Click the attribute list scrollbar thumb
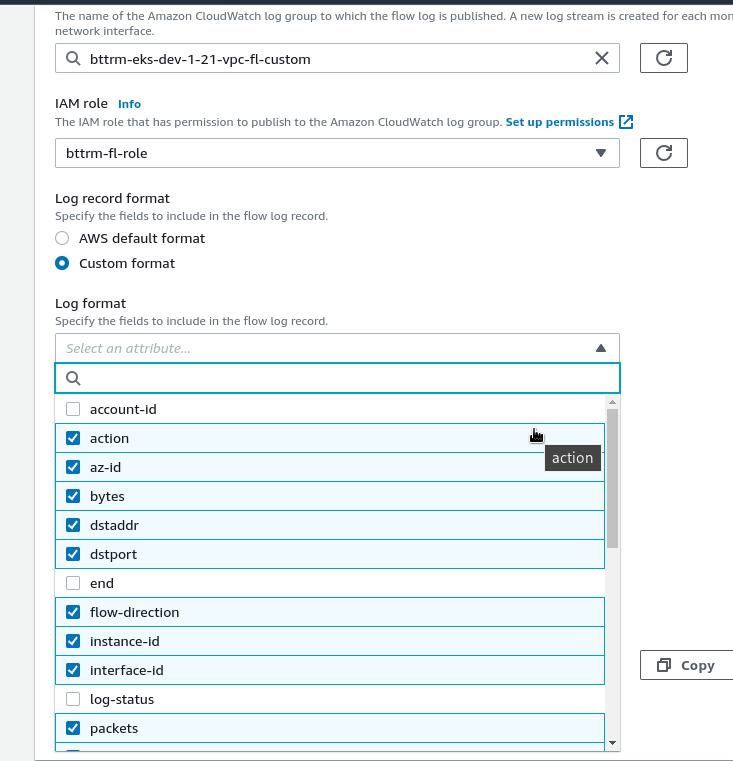Image resolution: width=733 pixels, height=761 pixels. click(x=612, y=478)
